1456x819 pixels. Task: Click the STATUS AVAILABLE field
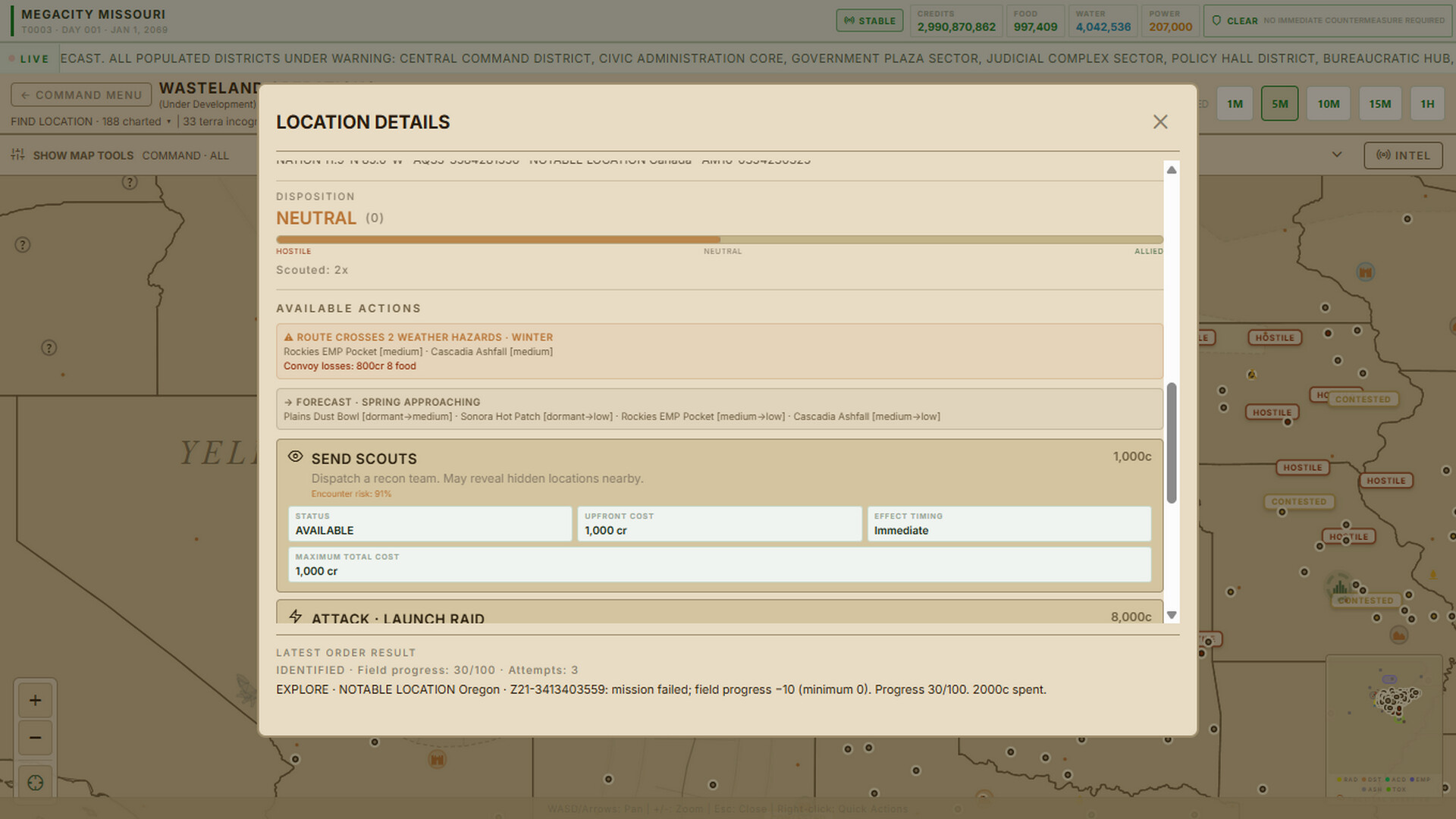click(x=430, y=523)
